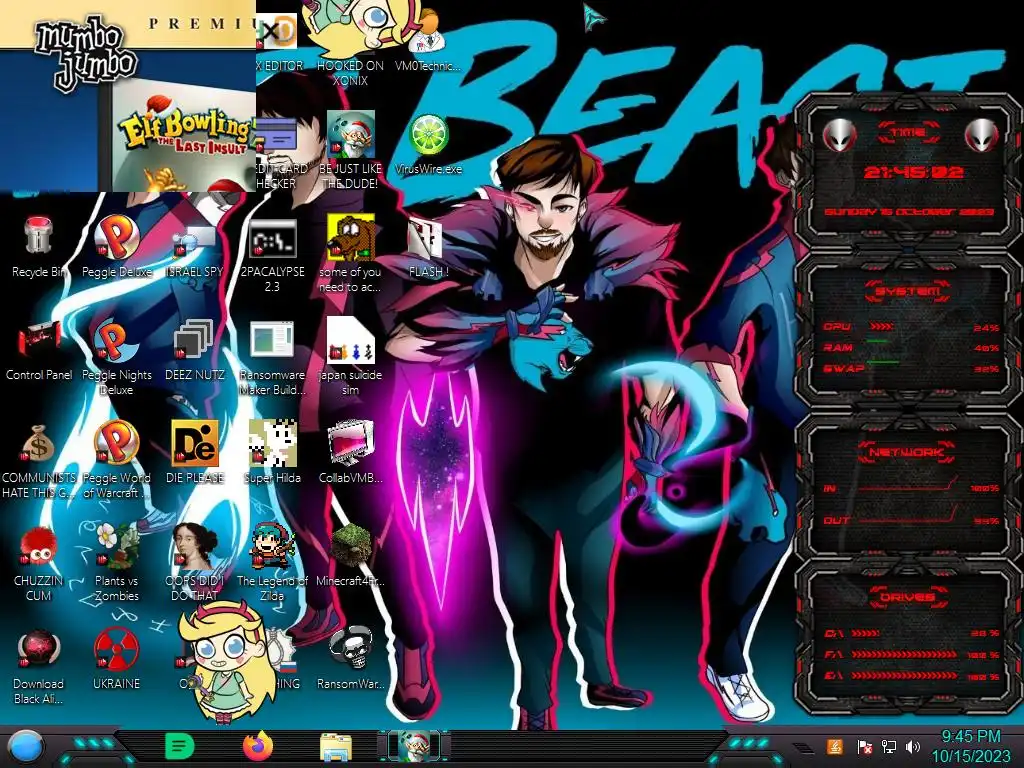Click the F:\ drive row in widget

912,654
